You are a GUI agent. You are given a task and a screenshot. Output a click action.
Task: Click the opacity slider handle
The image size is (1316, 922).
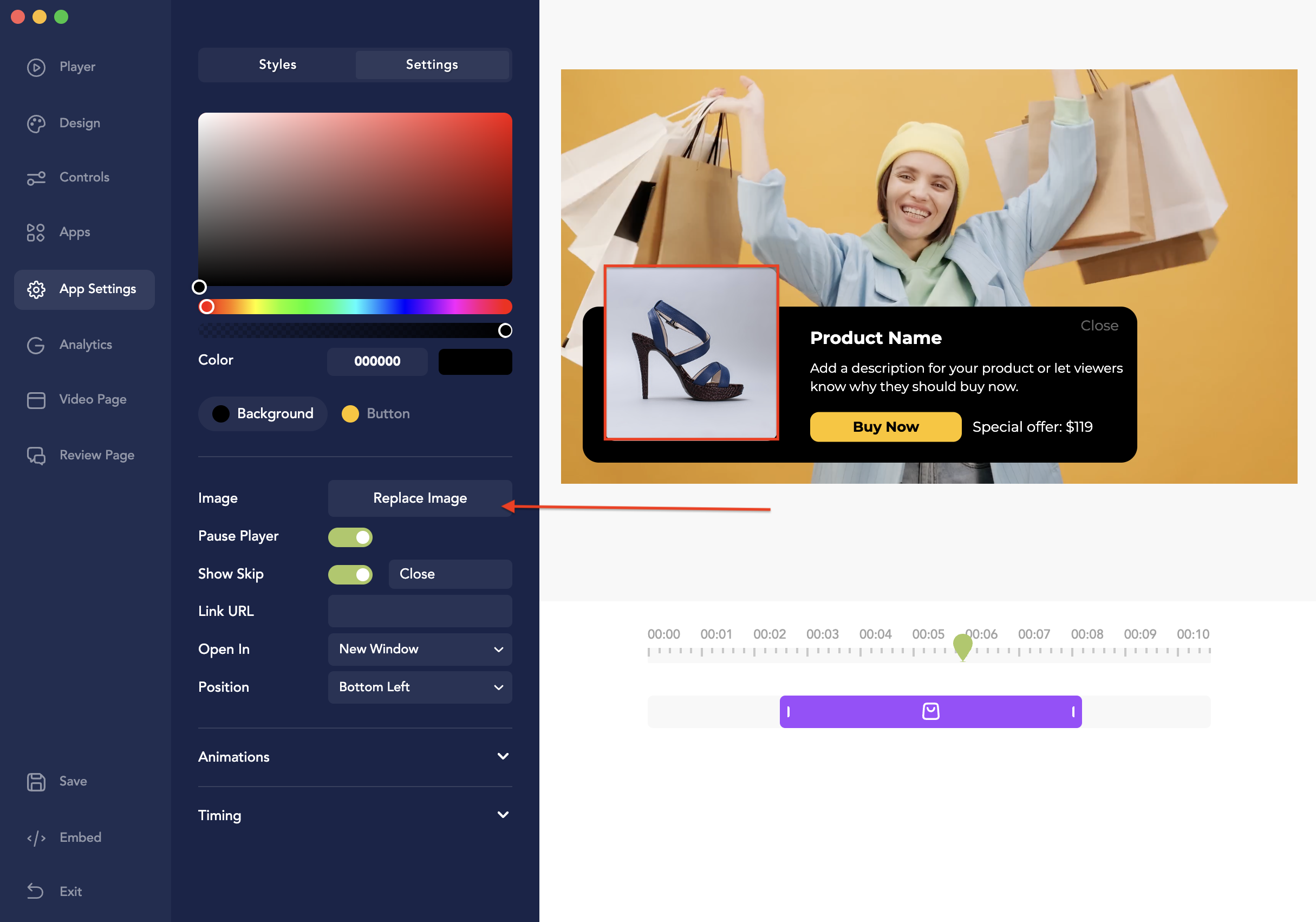(504, 330)
